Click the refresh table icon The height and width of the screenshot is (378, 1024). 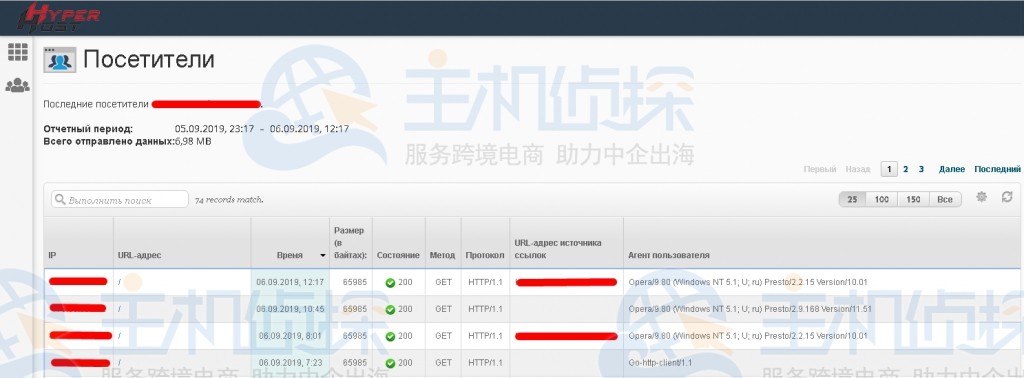click(x=1007, y=197)
